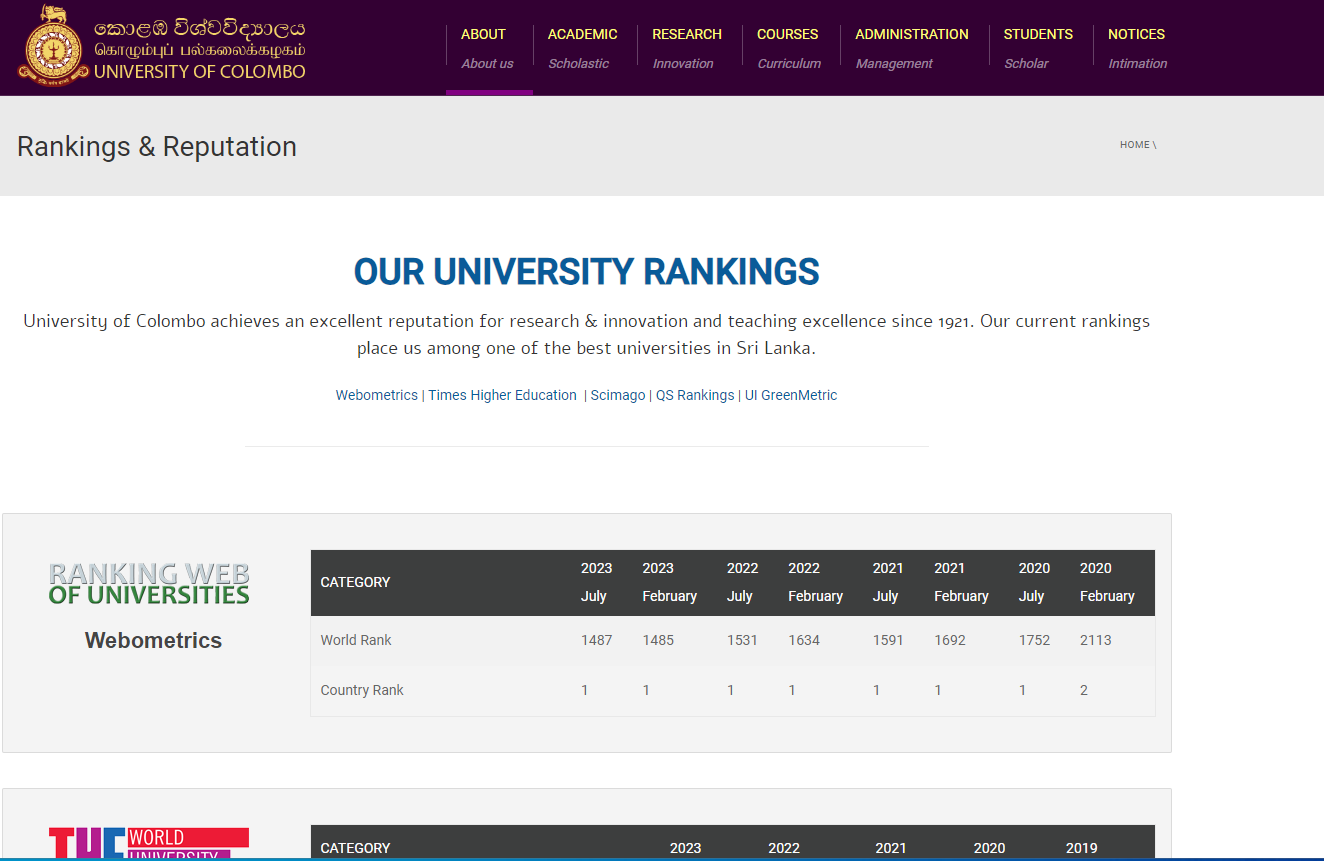This screenshot has height=861, width=1324.
Task: Click the World Rank value 1692
Action: pos(950,640)
